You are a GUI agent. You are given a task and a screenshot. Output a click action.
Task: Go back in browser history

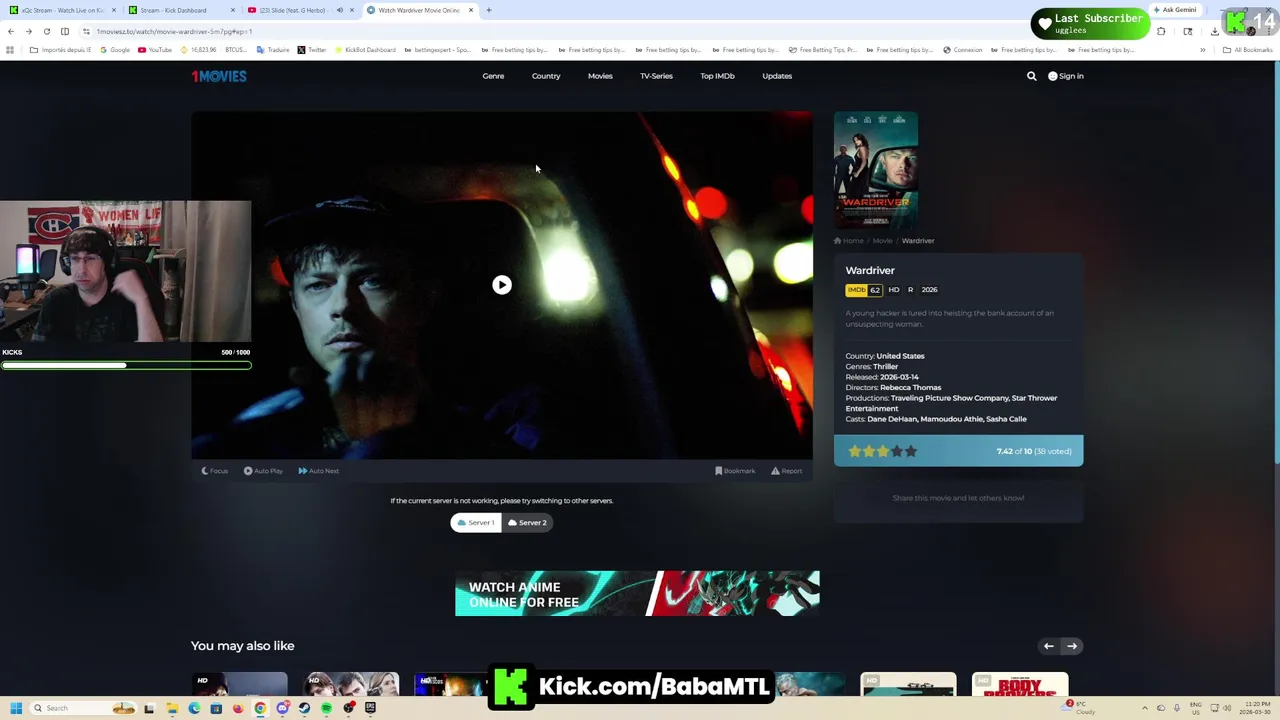point(11,31)
